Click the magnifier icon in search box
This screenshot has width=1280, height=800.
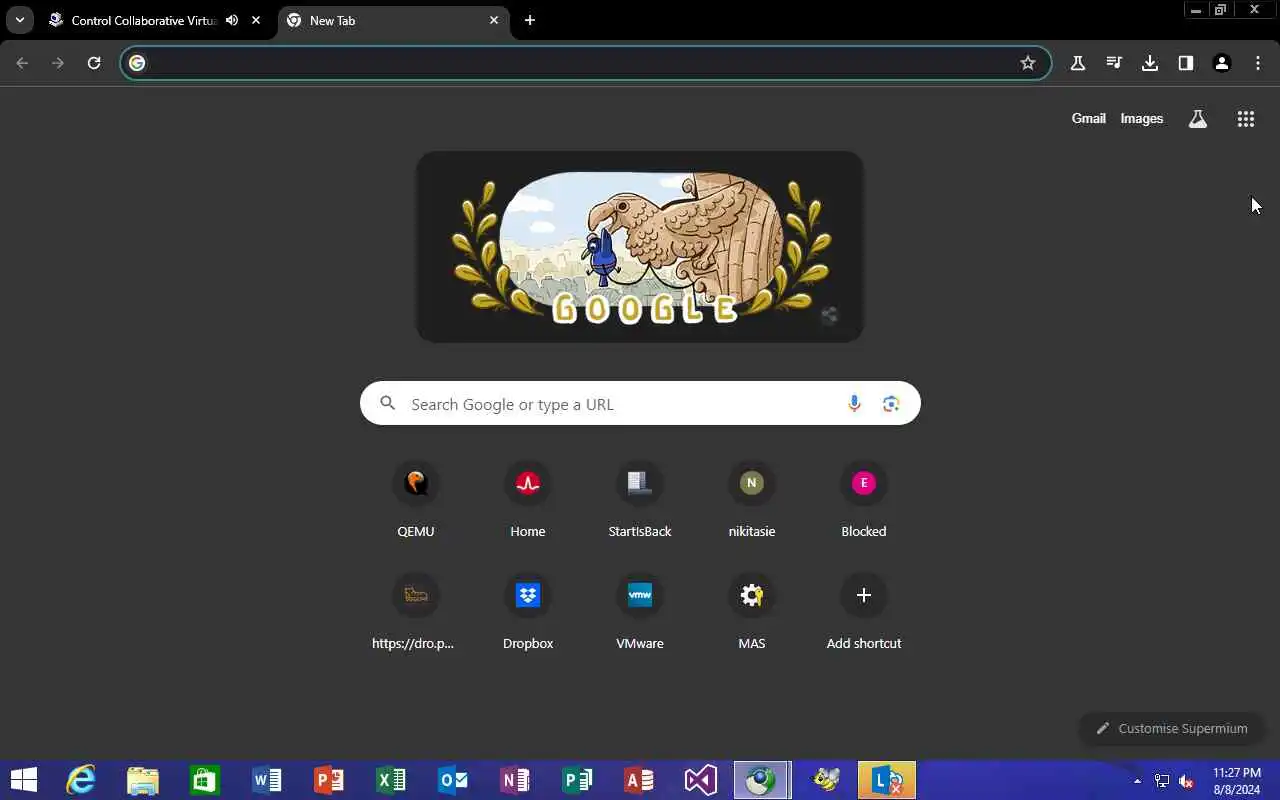click(x=388, y=403)
